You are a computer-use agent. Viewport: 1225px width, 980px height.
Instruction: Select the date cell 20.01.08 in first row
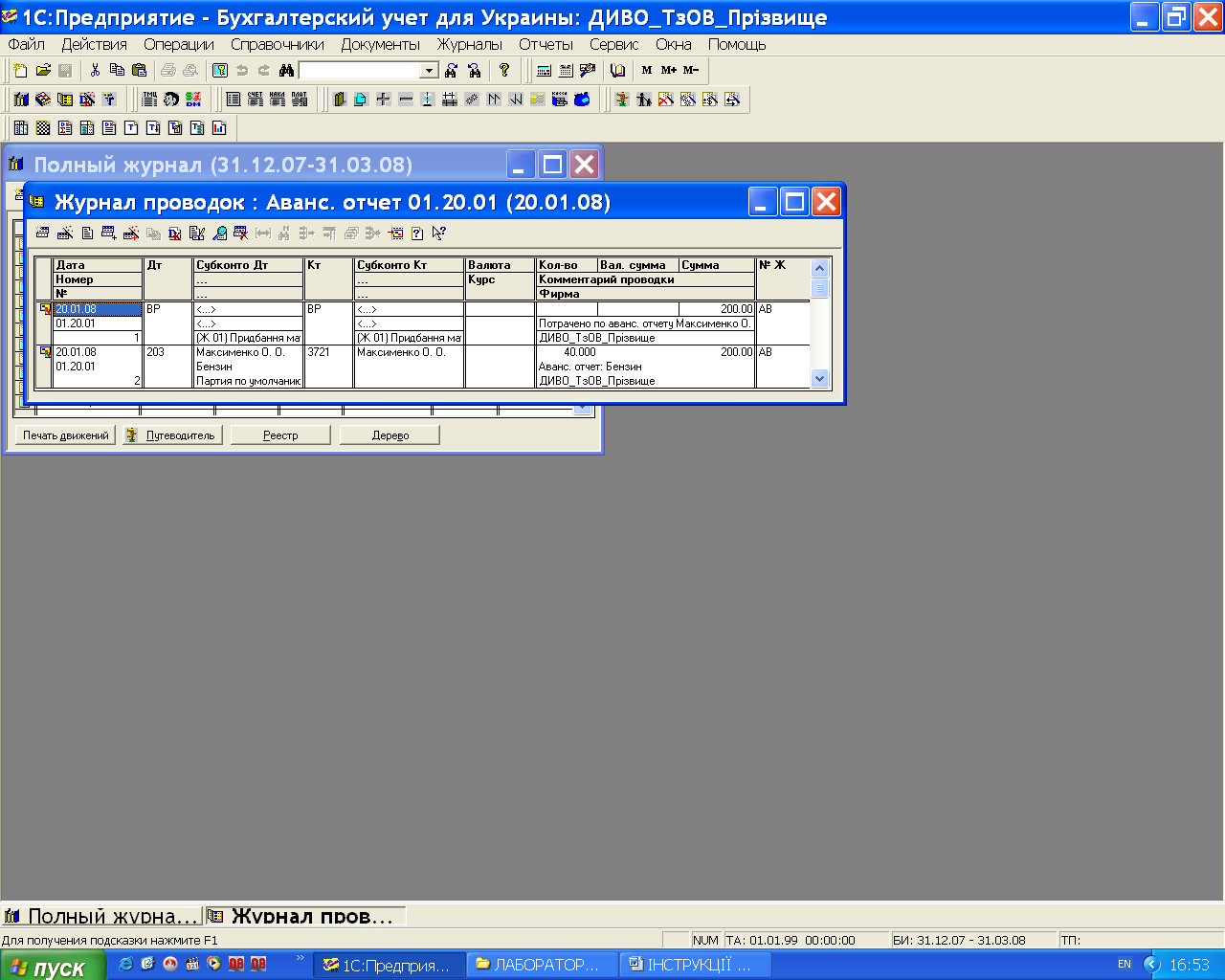(x=98, y=309)
